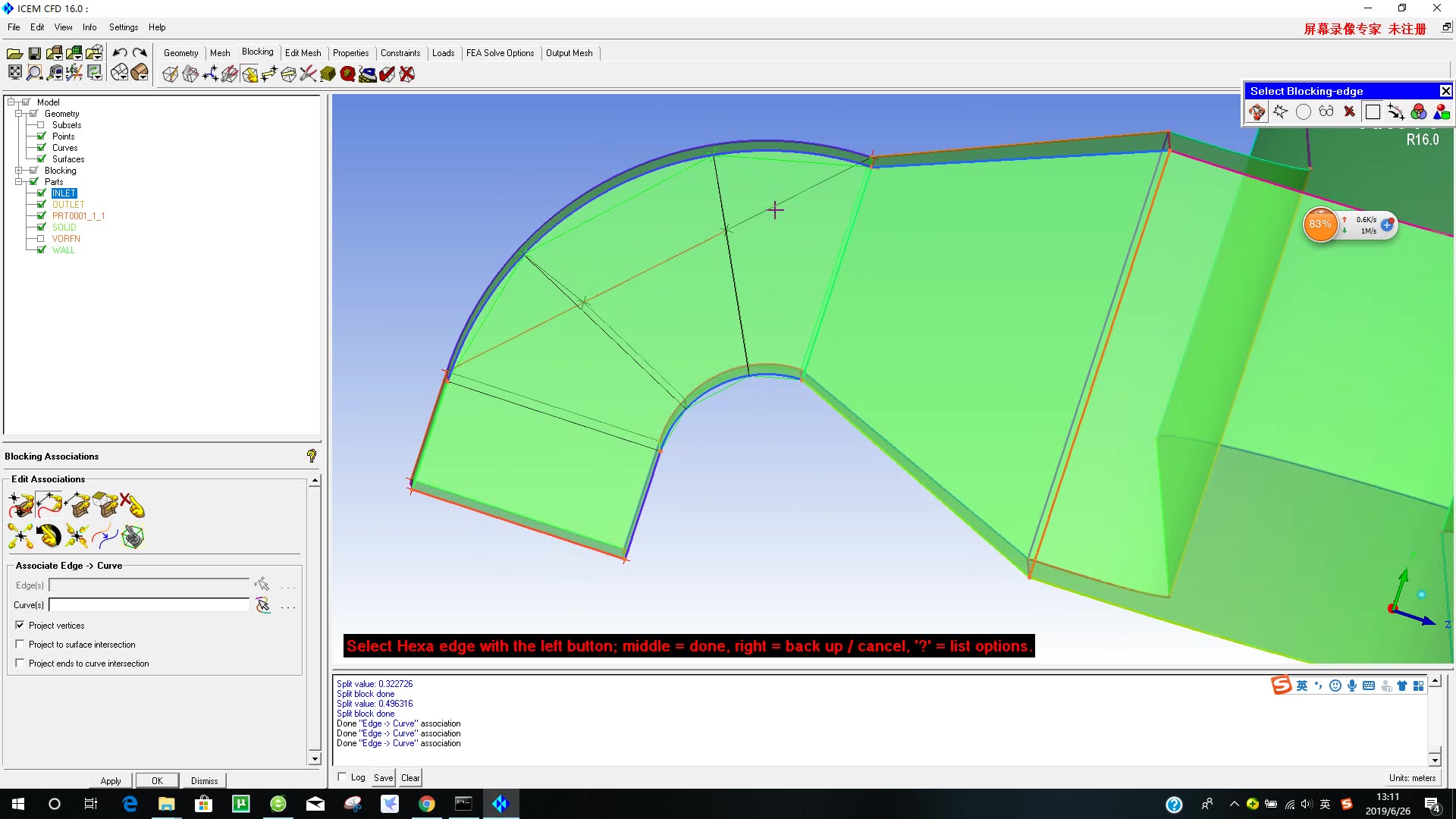This screenshot has width=1456, height=819.
Task: Click into the Curve(s) input field
Action: (149, 605)
